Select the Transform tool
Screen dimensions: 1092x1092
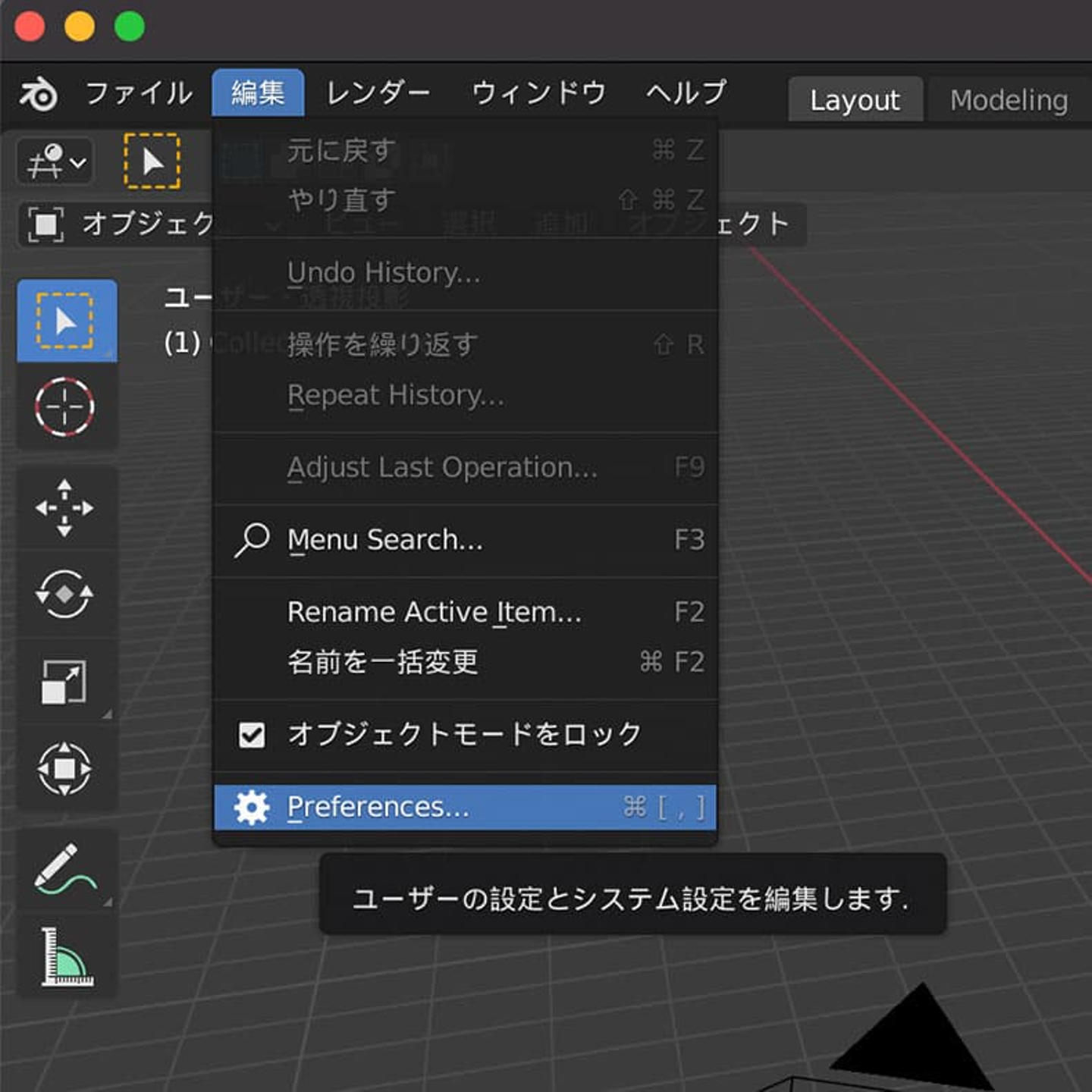(65, 768)
